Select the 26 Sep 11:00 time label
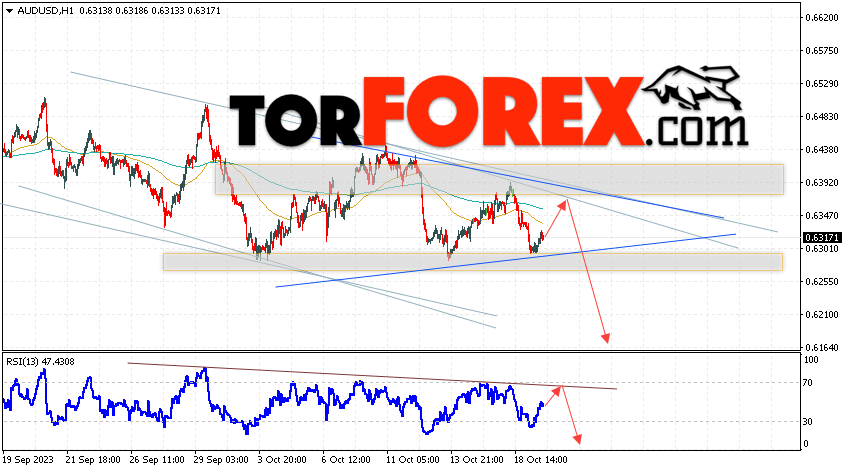This screenshot has height=471, width=846. [x=157, y=460]
